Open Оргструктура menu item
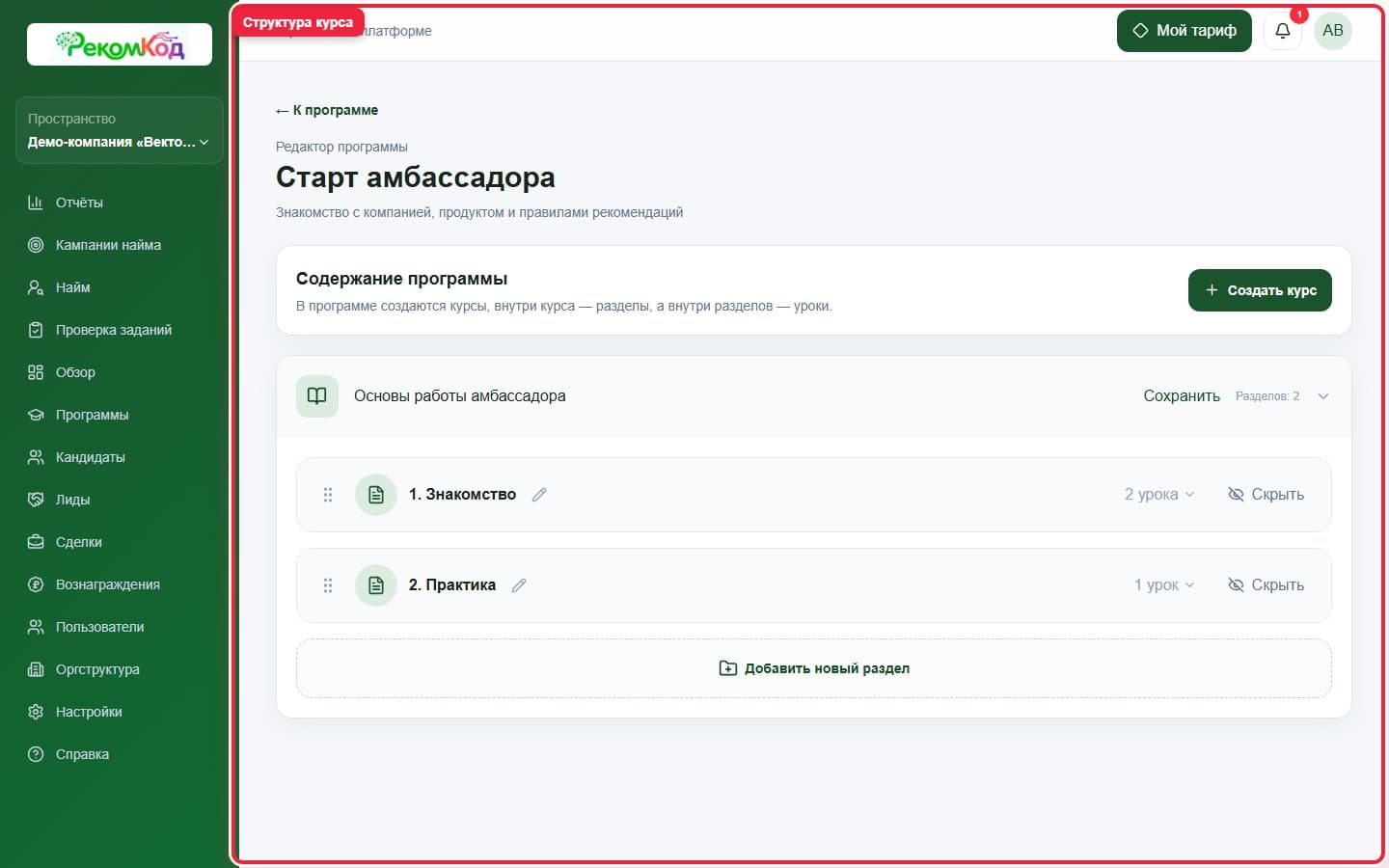 97,669
